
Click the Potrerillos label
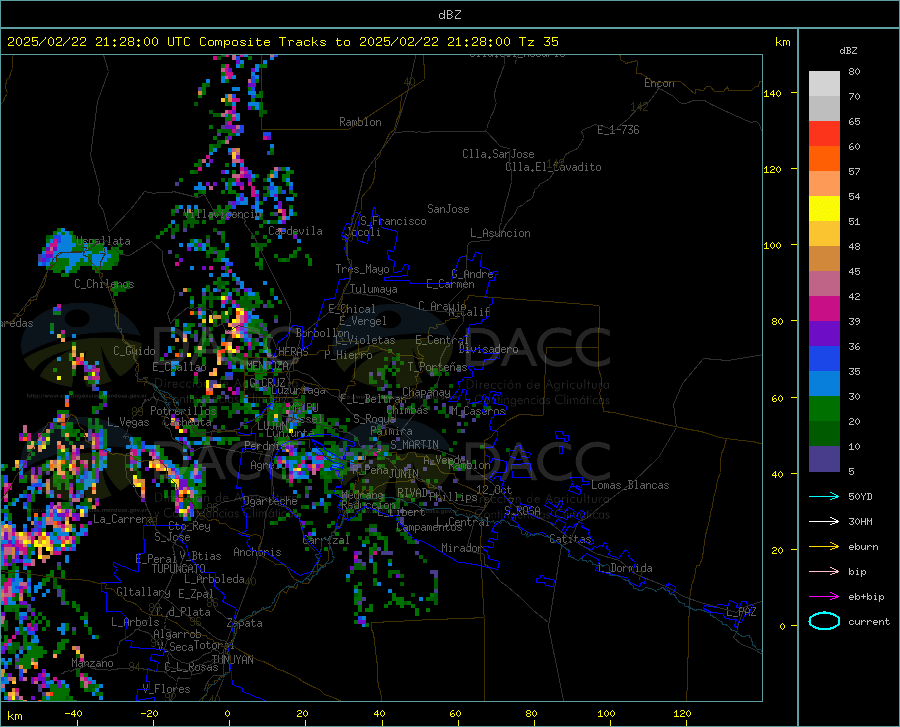(x=183, y=411)
